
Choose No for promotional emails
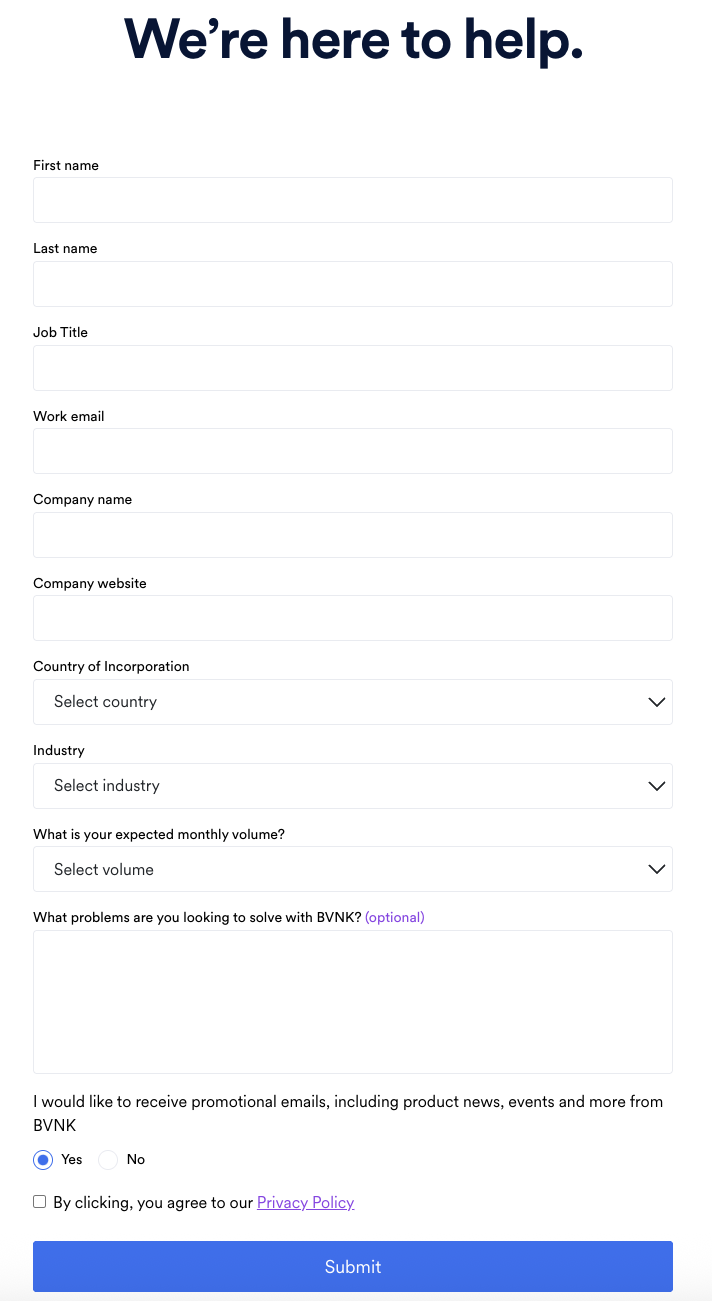pyautogui.click(x=108, y=1160)
